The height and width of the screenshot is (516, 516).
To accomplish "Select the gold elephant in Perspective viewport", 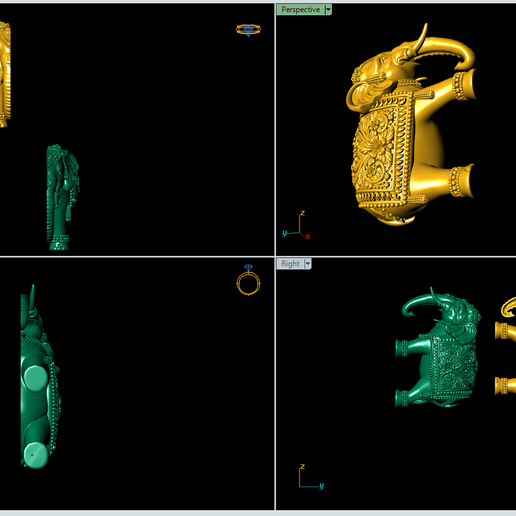I will [412, 125].
